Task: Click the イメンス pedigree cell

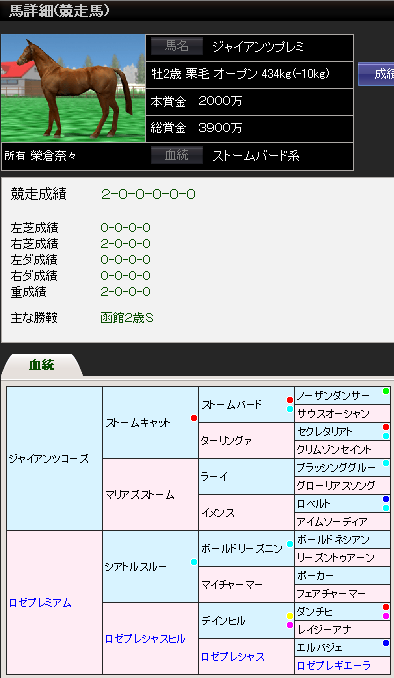Action: click(x=247, y=513)
